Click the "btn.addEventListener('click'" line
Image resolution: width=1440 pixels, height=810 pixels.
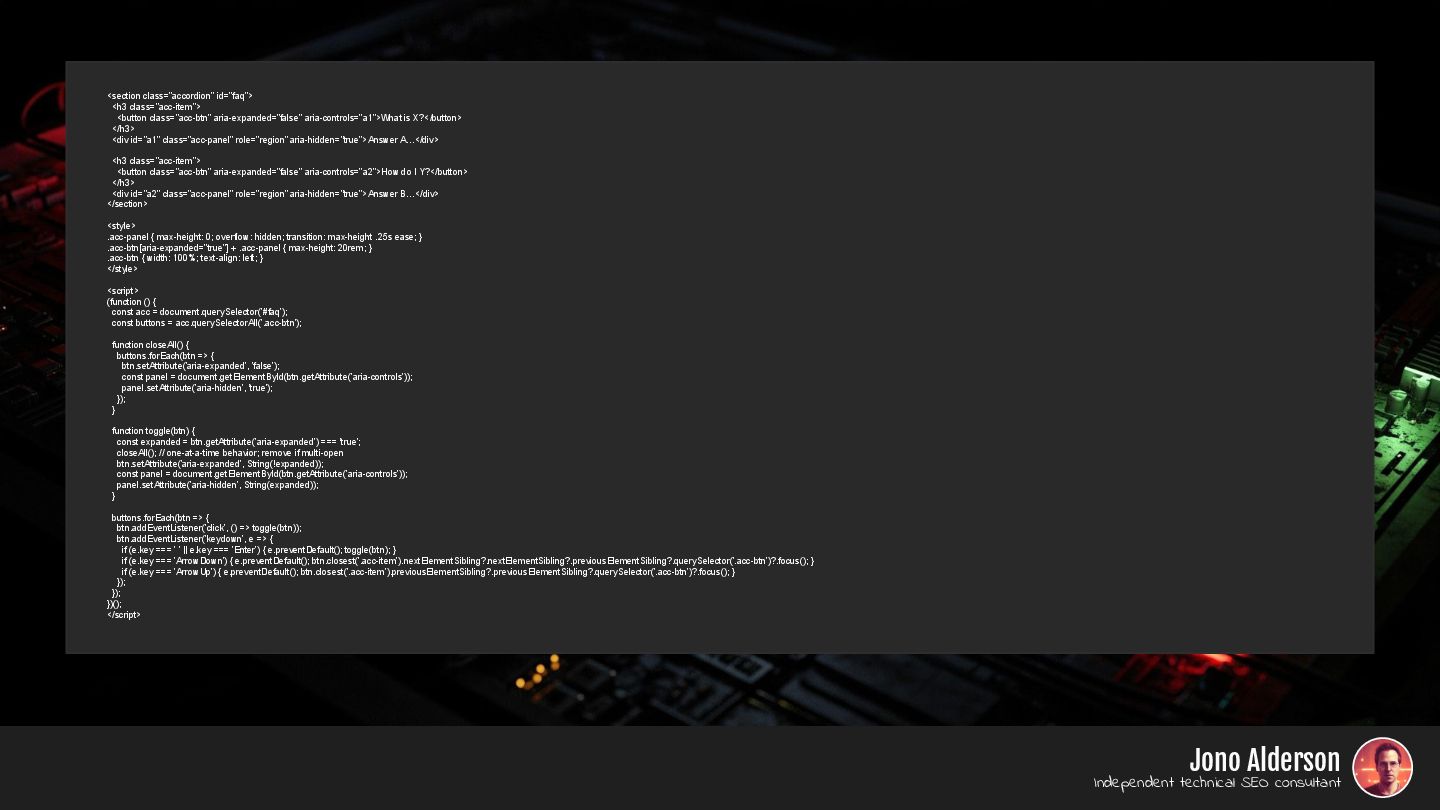(x=208, y=528)
